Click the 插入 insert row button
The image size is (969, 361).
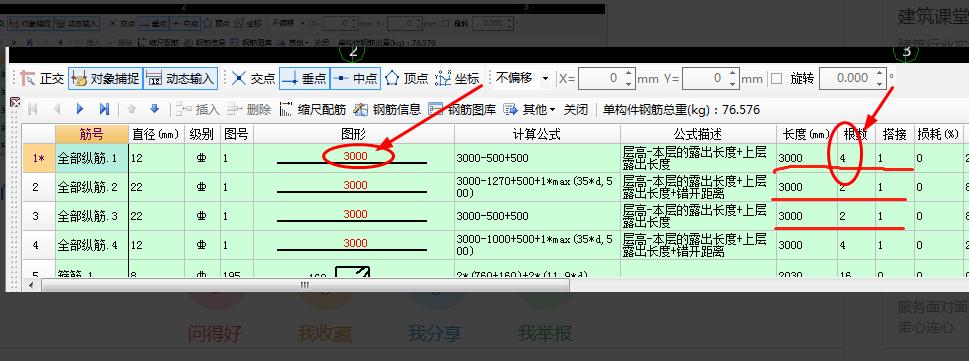click(198, 109)
